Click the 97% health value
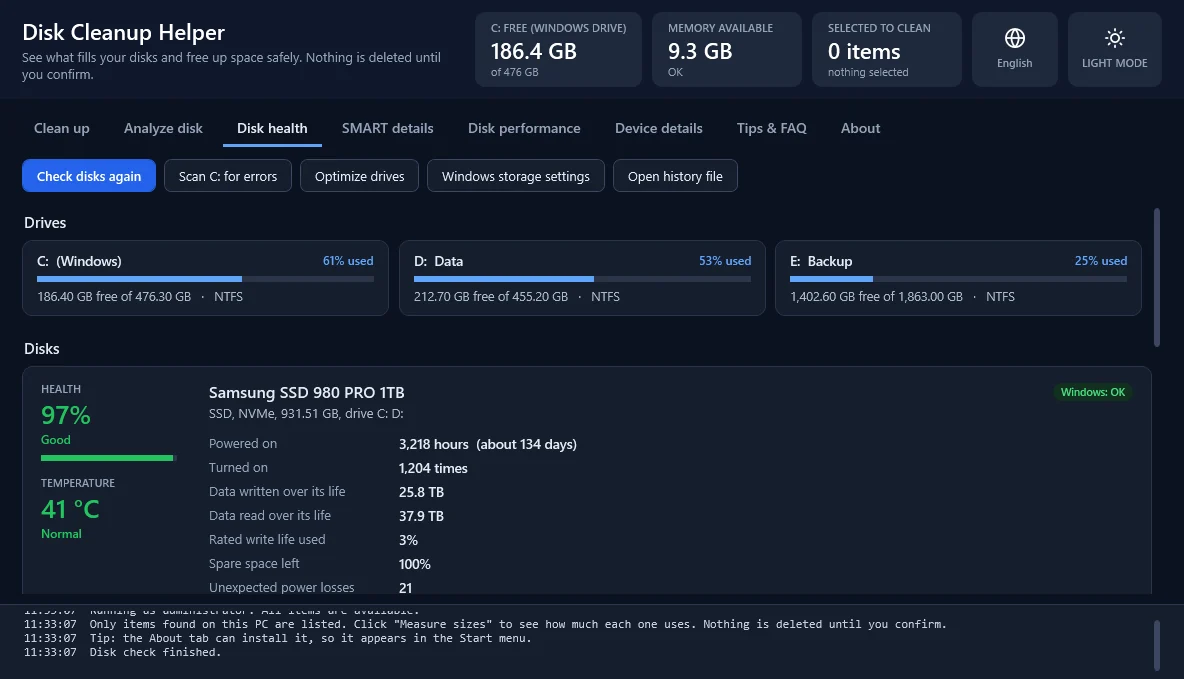 pyautogui.click(x=66, y=415)
